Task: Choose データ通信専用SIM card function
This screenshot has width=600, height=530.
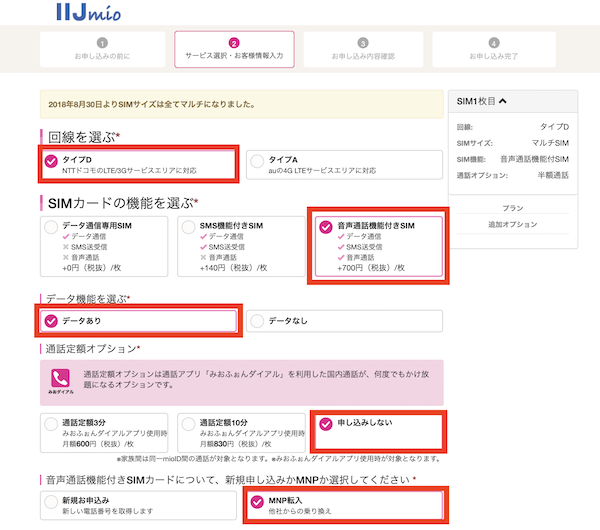Action: coord(104,246)
